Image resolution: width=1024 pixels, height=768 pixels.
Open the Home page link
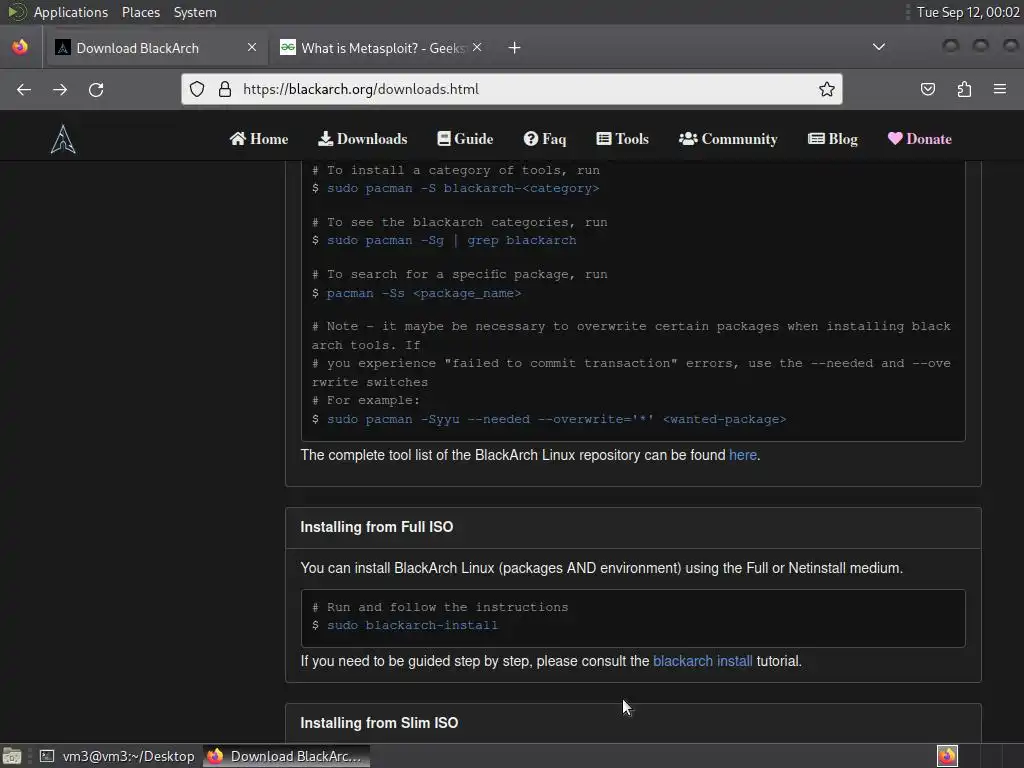click(x=259, y=139)
